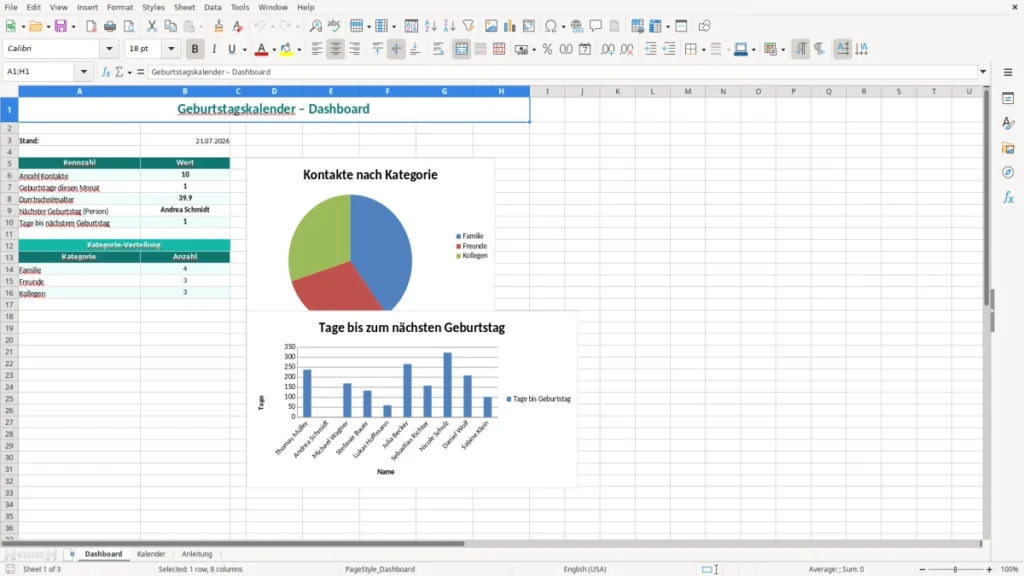Image resolution: width=1024 pixels, height=576 pixels.
Task: Cut the selection with the scissors icon
Action: (x=152, y=26)
